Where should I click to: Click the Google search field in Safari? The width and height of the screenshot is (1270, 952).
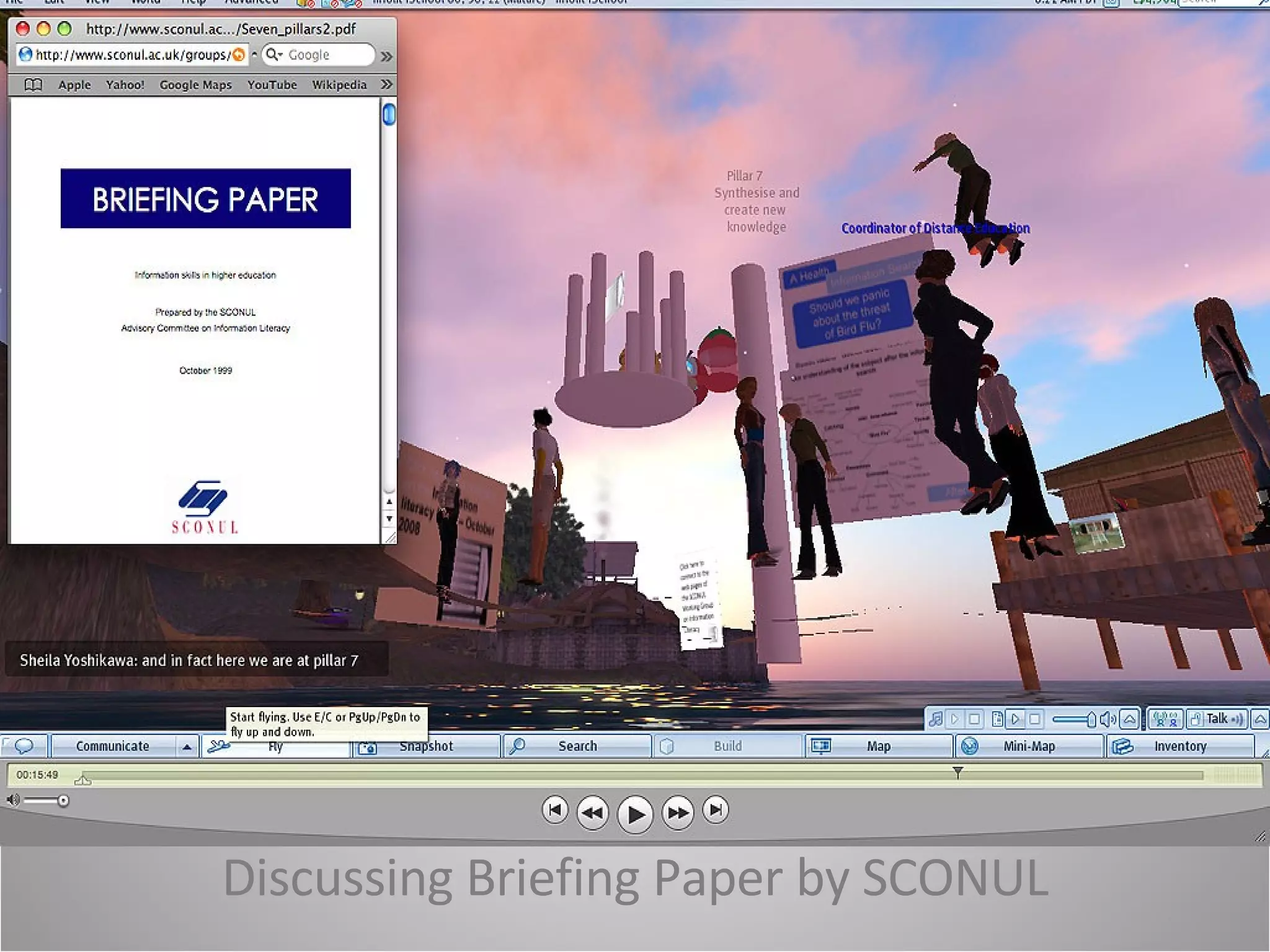(x=319, y=55)
